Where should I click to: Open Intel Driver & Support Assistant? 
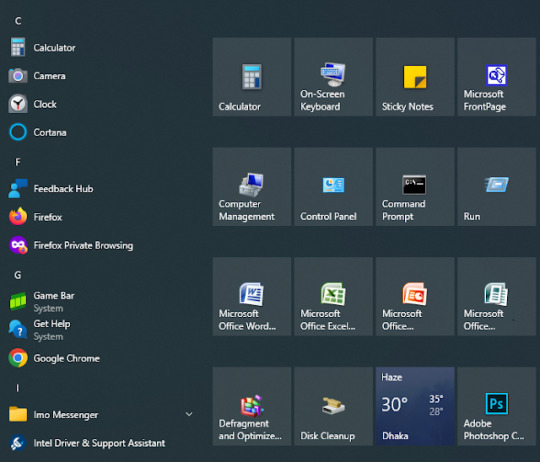point(100,443)
